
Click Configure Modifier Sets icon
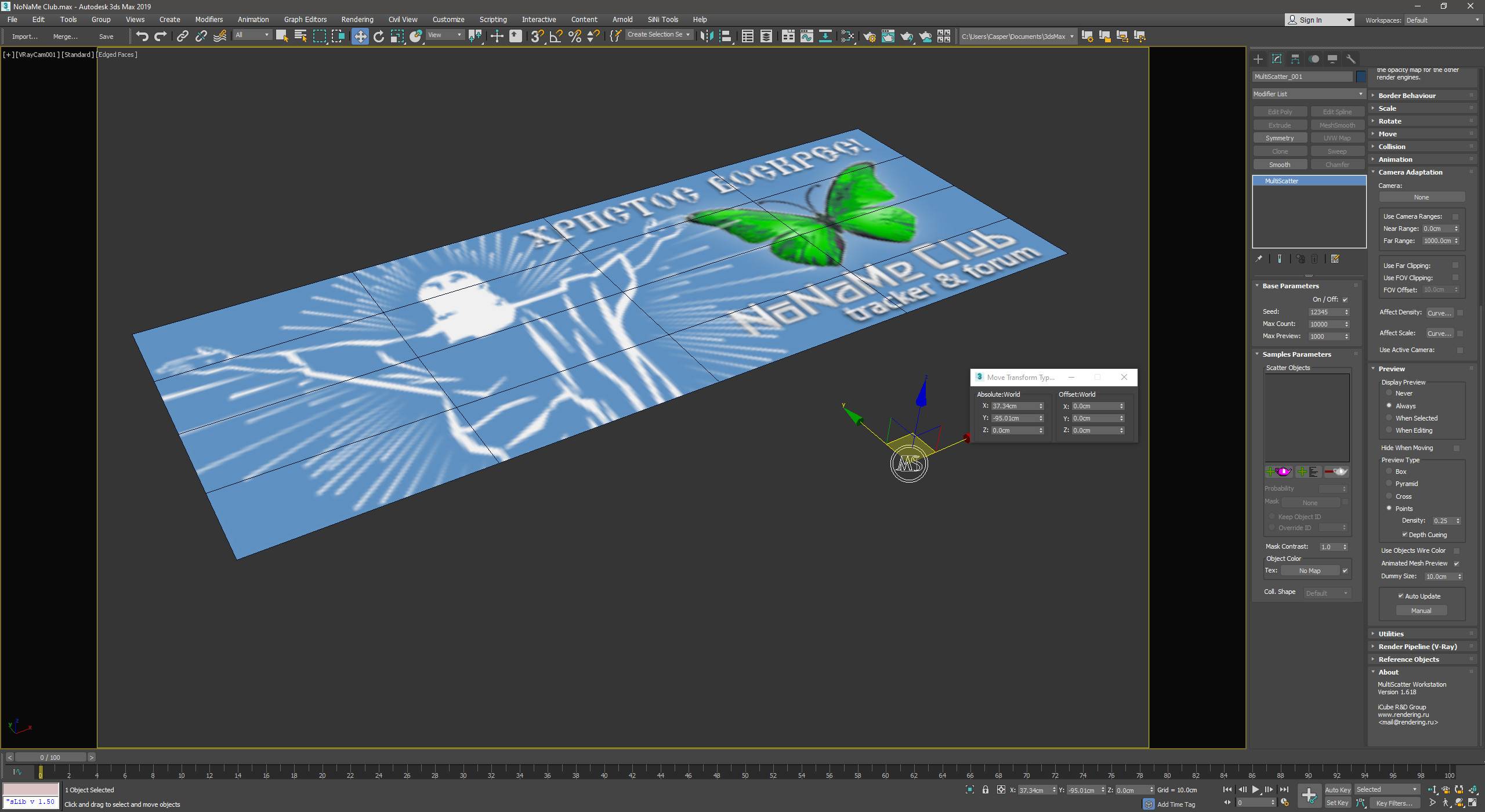point(1335,259)
